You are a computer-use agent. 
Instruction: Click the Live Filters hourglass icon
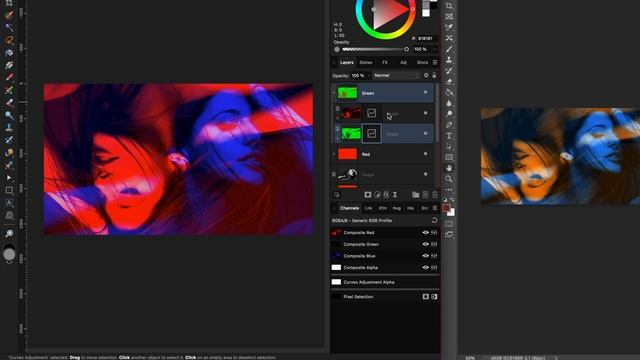pos(395,195)
